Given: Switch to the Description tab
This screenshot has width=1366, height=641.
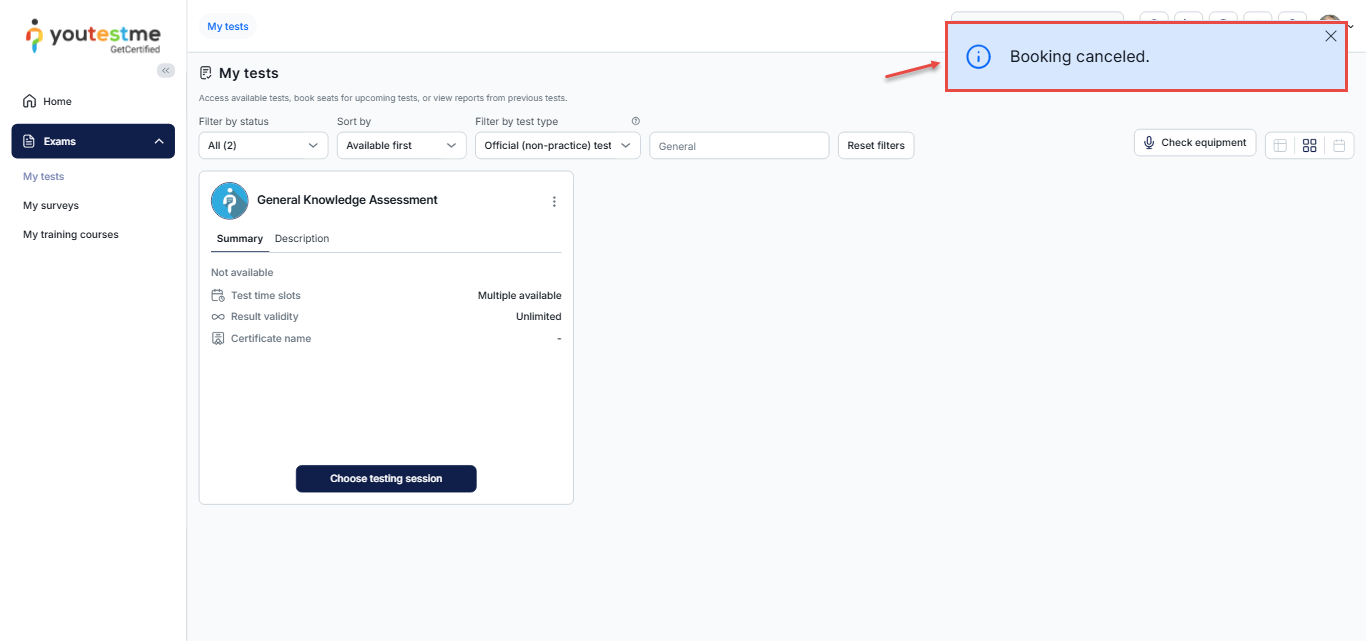Looking at the screenshot, I should point(302,239).
